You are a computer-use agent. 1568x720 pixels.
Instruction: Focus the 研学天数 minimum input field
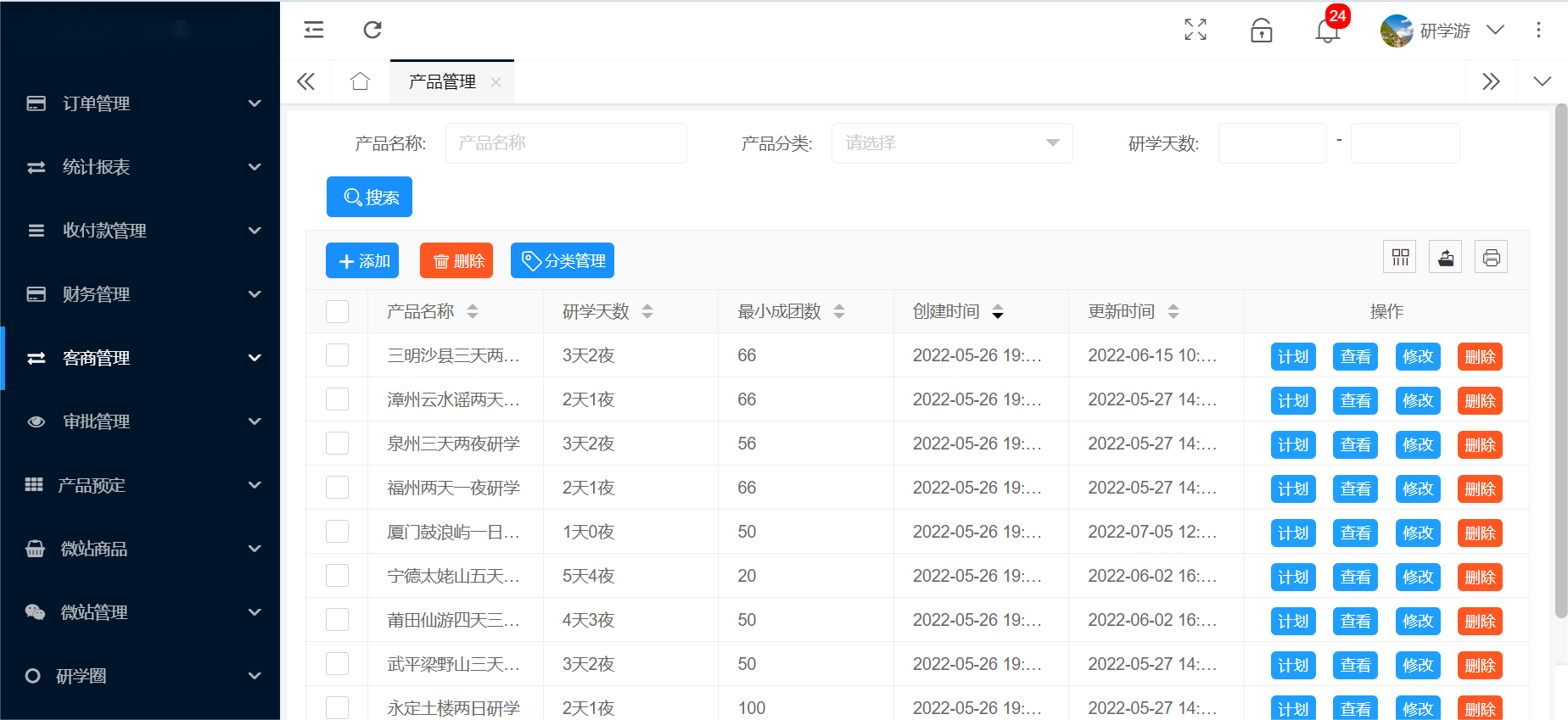click(x=1273, y=143)
